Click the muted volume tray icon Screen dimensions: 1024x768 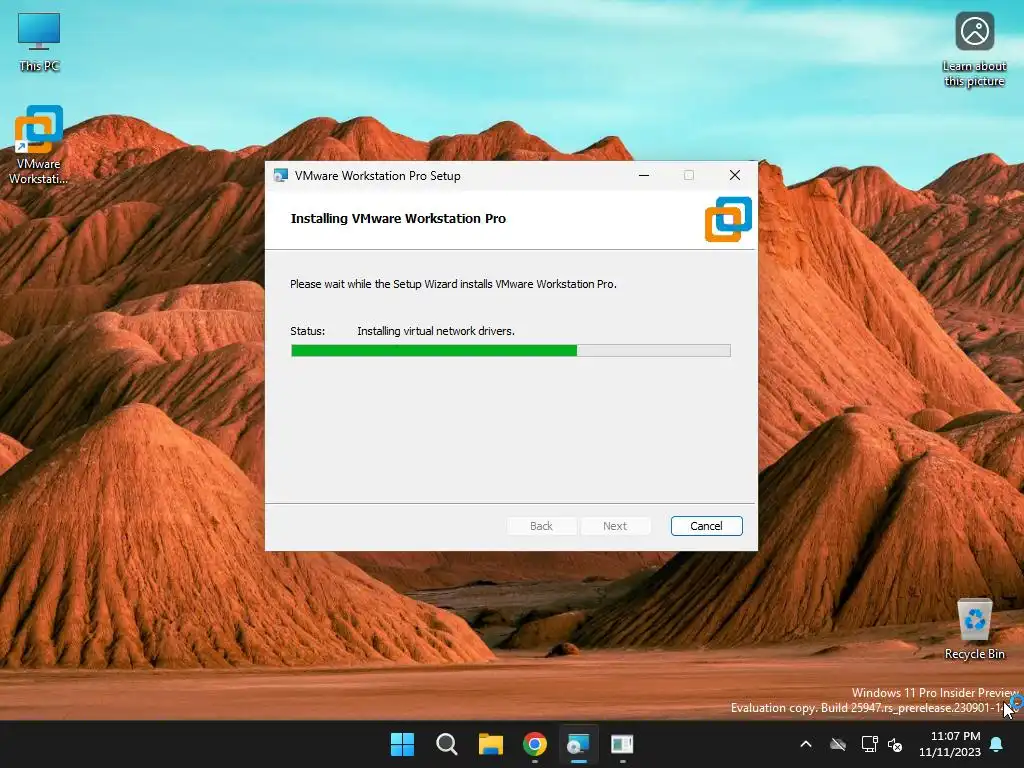point(895,744)
